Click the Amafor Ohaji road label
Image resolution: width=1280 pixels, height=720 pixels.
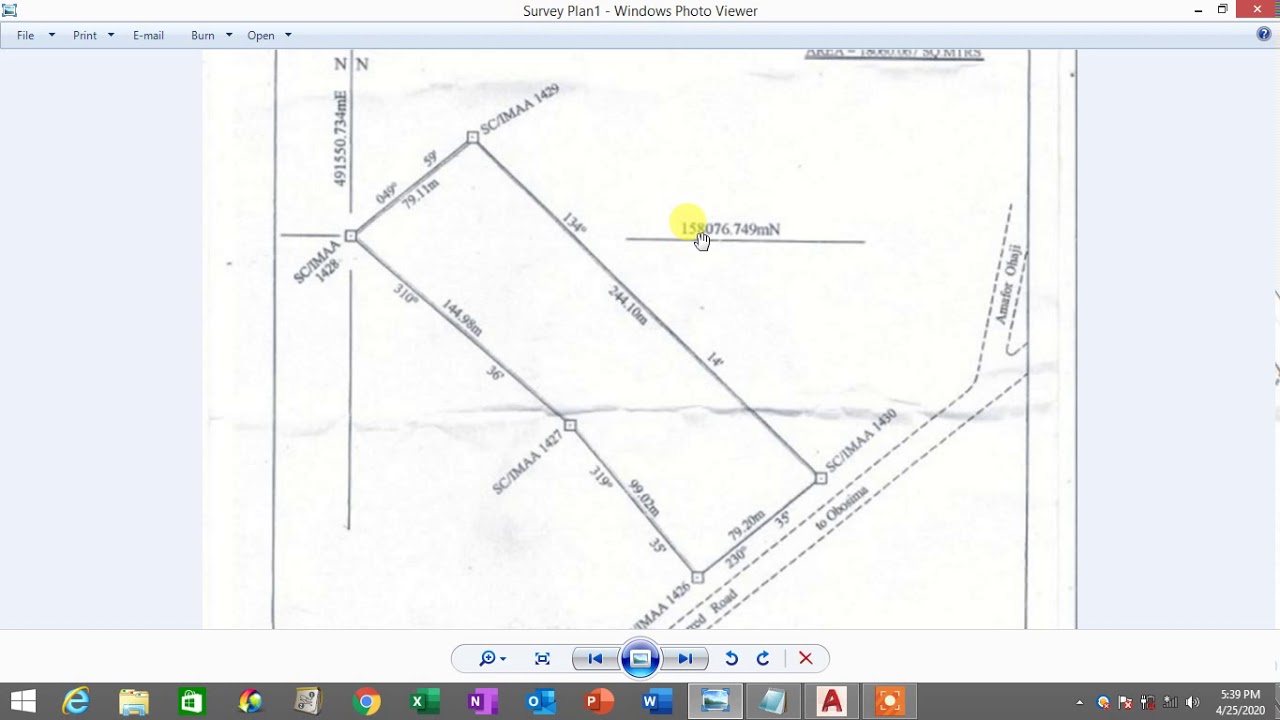1007,284
